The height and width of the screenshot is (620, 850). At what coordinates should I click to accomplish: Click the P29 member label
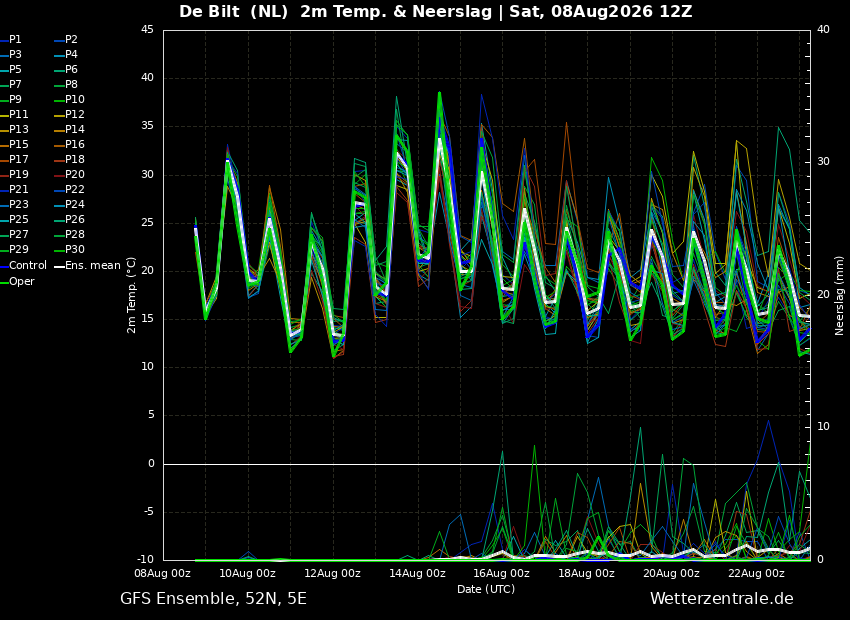coord(14,249)
